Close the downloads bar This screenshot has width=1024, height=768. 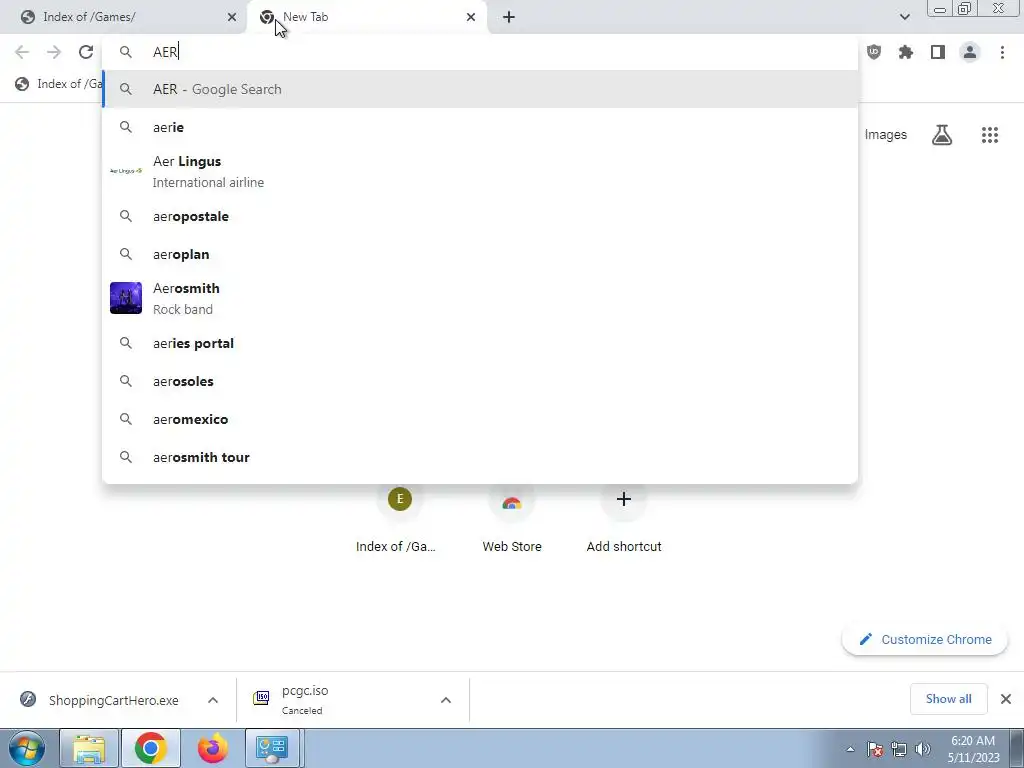point(1006,699)
